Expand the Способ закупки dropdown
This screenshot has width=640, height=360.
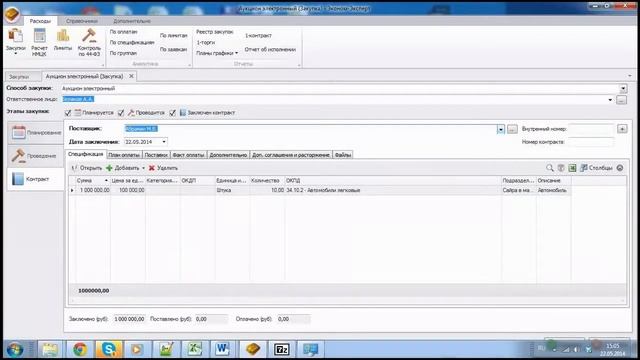pyautogui.click(x=623, y=89)
